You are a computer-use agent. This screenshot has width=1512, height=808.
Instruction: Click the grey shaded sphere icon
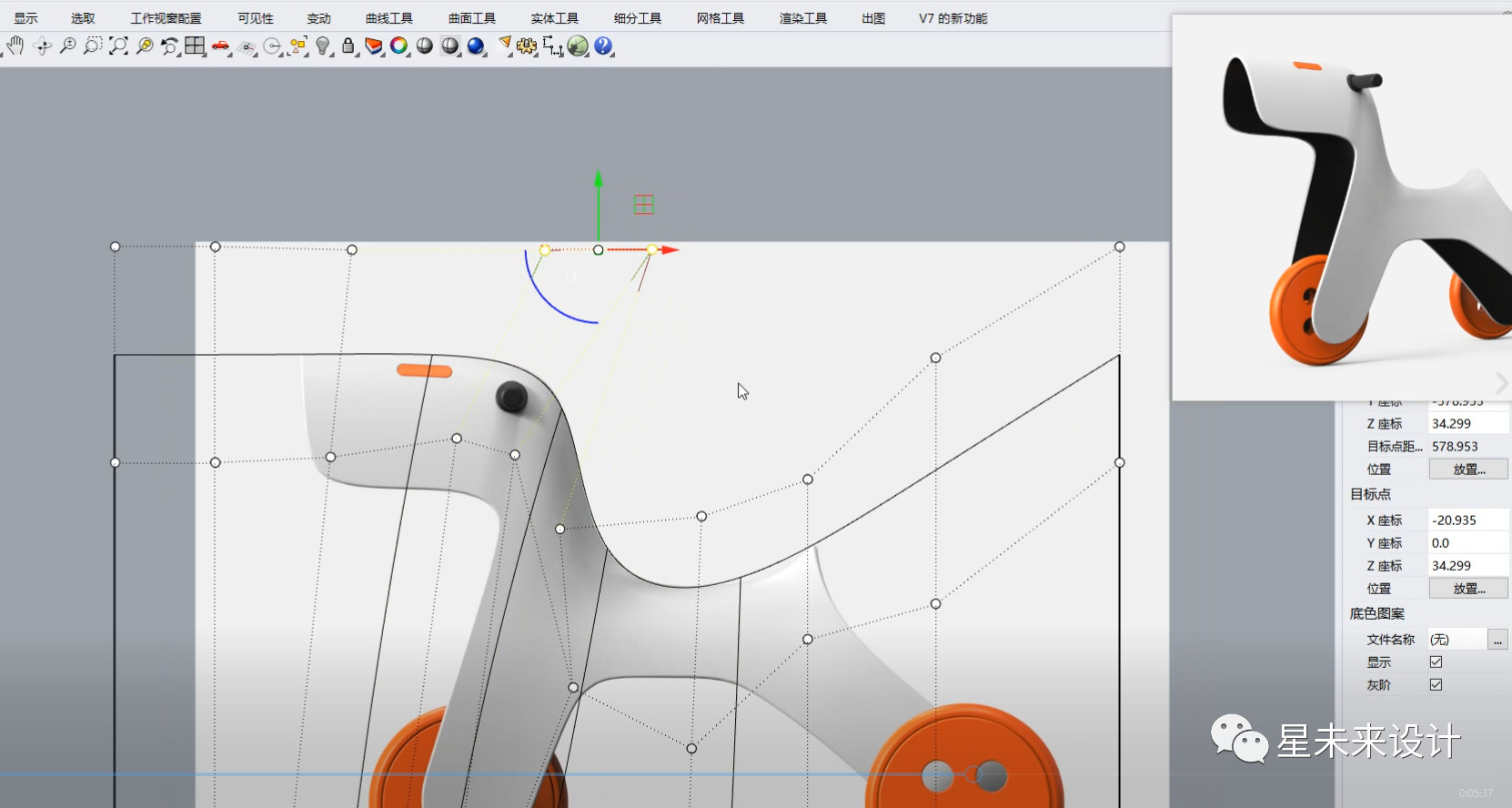(425, 45)
